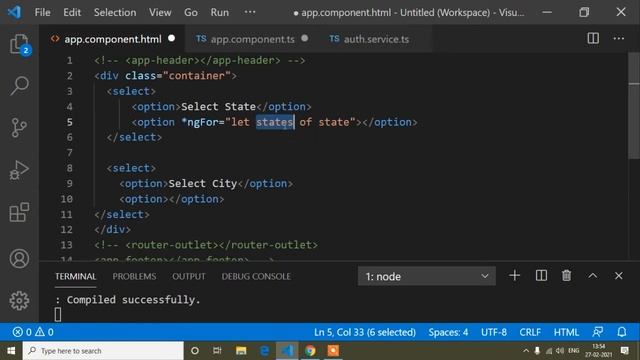Click 'Compiled successfully.' terminal text

pos(133,300)
